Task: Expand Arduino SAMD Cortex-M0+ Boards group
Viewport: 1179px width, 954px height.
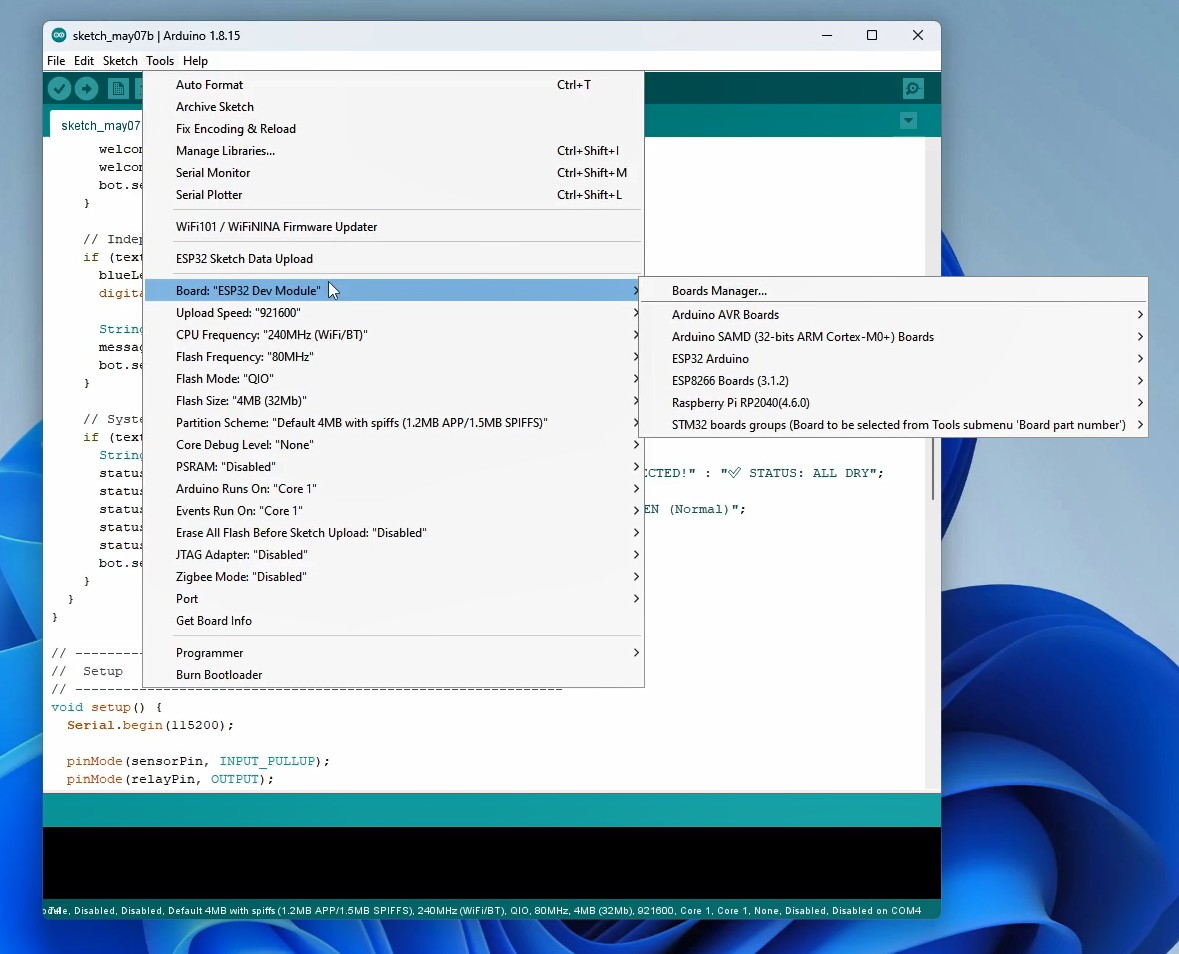Action: coord(893,337)
